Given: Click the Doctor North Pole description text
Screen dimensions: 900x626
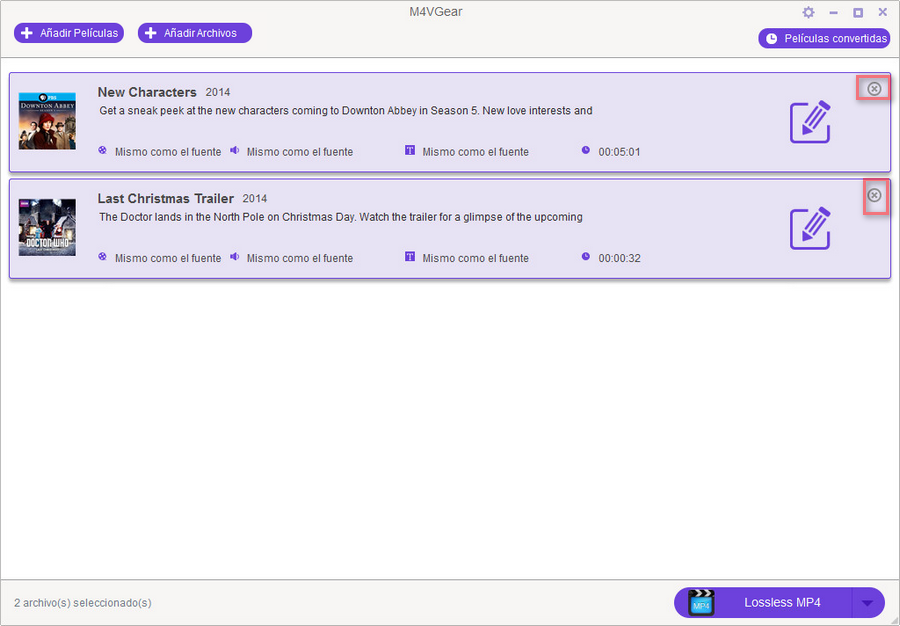Looking at the screenshot, I should tap(341, 217).
